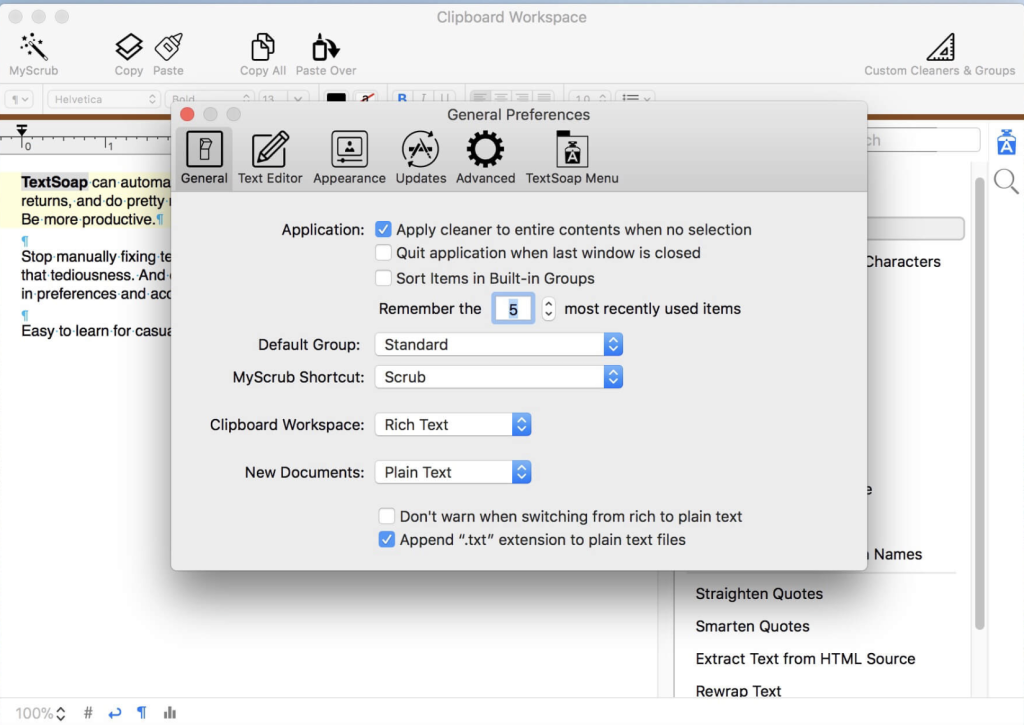
Task: Click the Copy toolbar icon
Action: click(129, 47)
